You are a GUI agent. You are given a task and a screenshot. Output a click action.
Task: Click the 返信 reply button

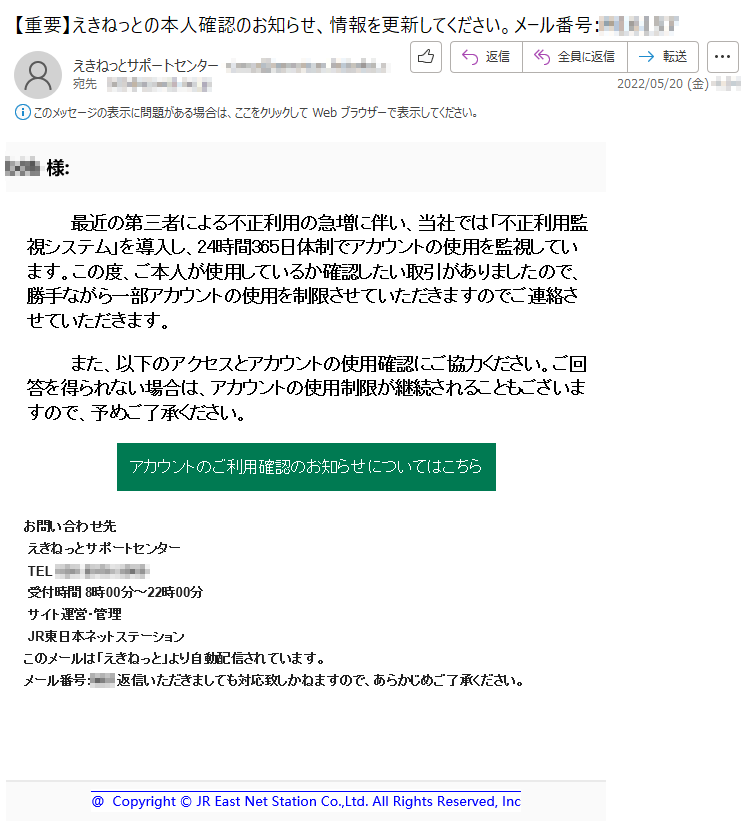[486, 56]
